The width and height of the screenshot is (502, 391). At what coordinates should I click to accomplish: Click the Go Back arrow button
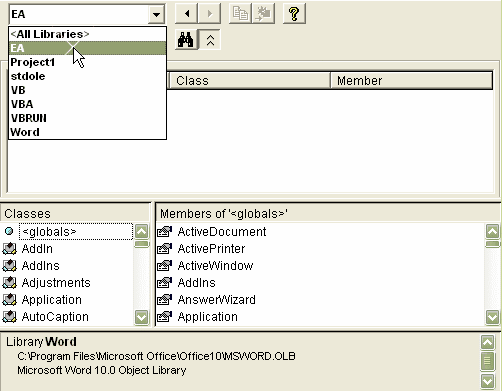(x=187, y=14)
